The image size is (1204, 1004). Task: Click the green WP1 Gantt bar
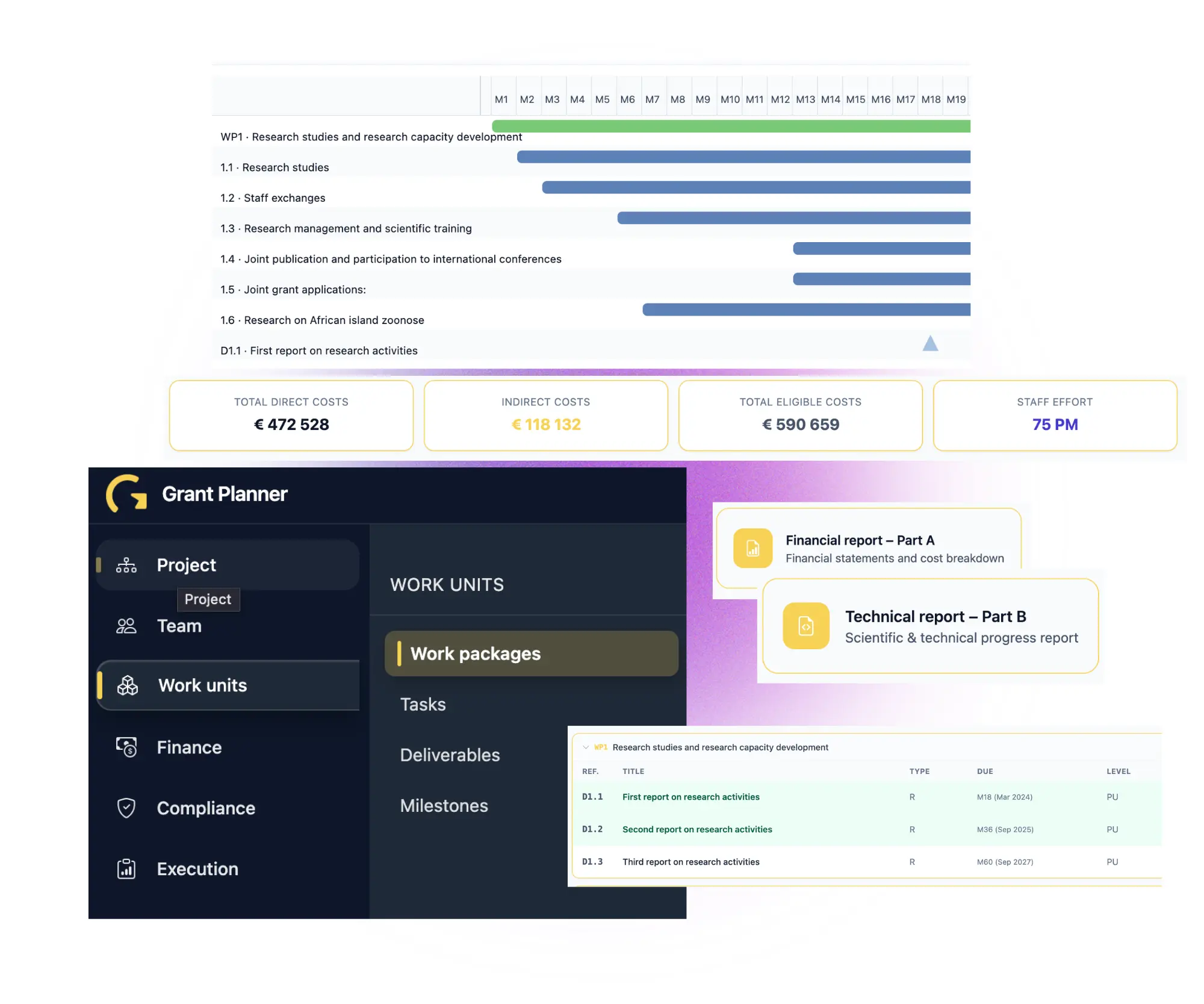(x=731, y=126)
